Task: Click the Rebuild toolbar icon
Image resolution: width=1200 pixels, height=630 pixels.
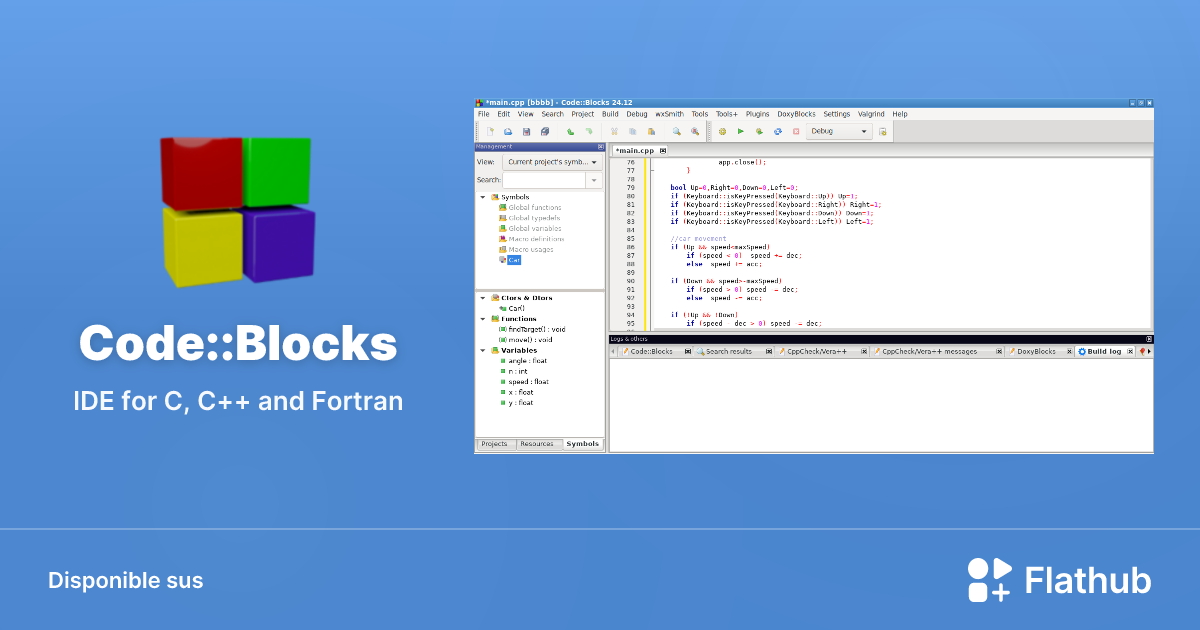Action: coord(778,130)
